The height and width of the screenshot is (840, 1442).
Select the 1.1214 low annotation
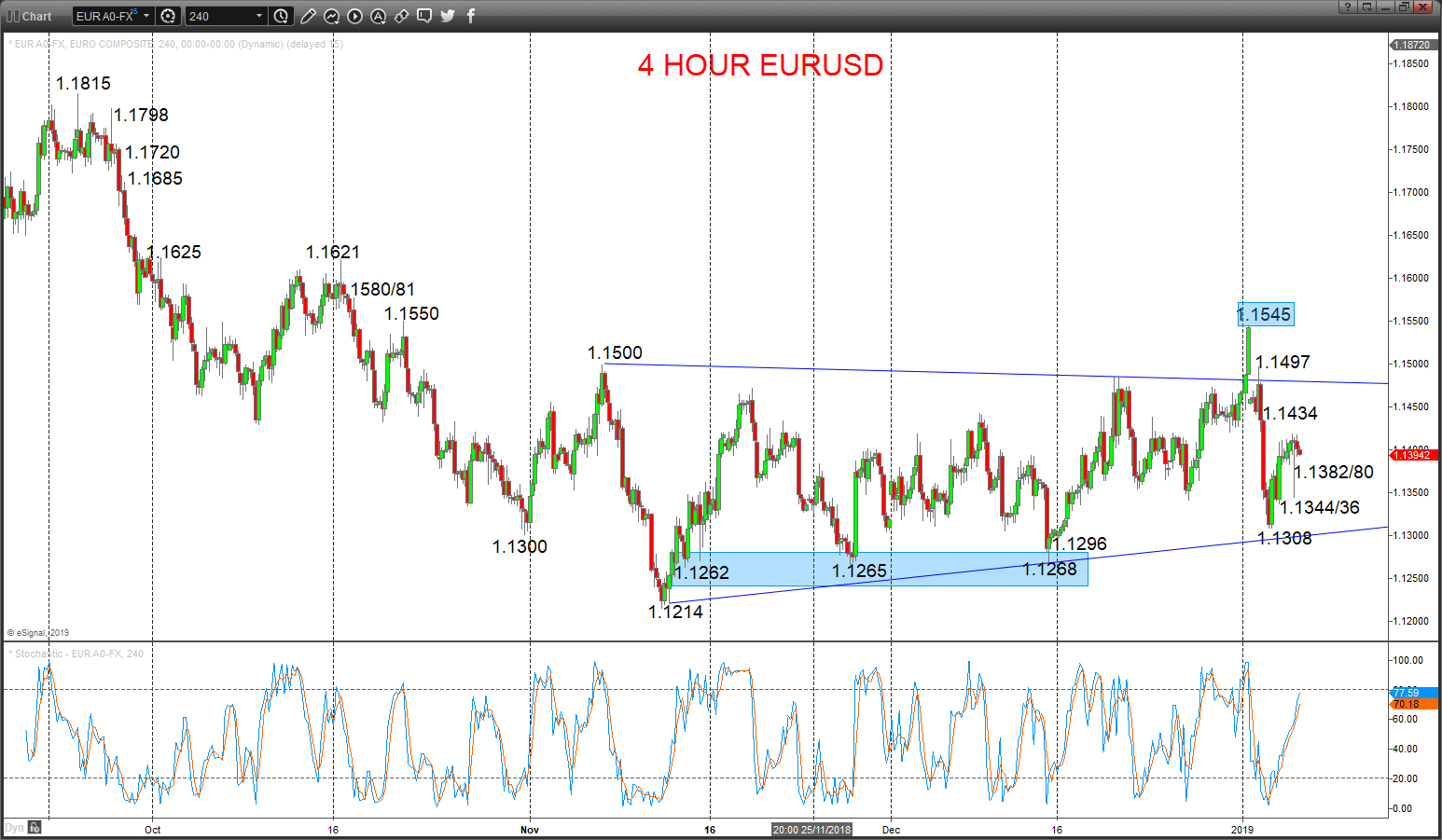coord(675,612)
